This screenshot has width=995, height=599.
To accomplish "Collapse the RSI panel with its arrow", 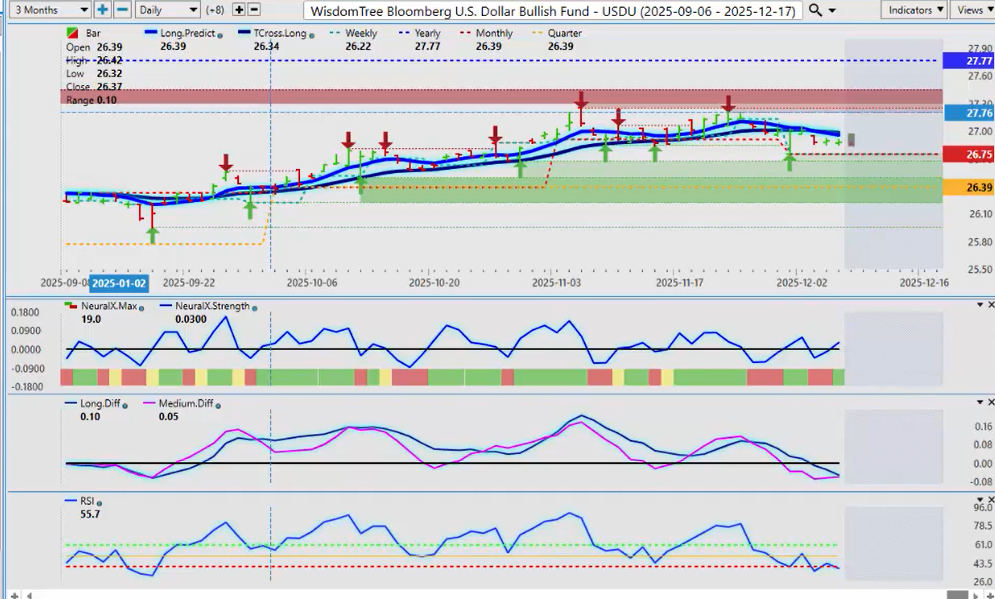I will click(974, 498).
